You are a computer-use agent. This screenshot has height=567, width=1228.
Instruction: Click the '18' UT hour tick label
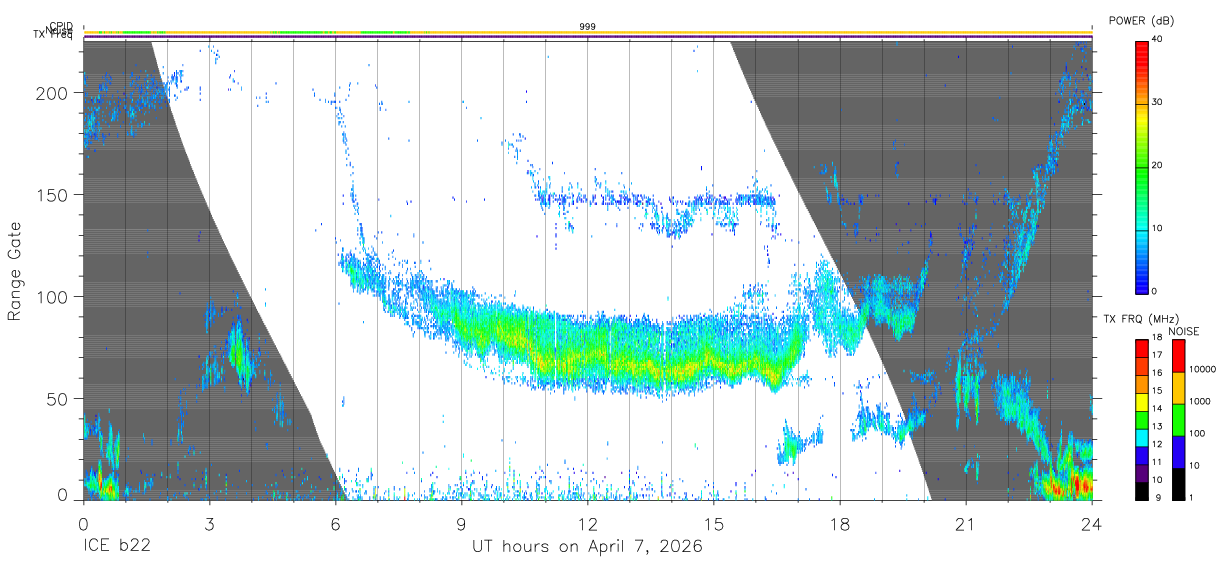(840, 523)
